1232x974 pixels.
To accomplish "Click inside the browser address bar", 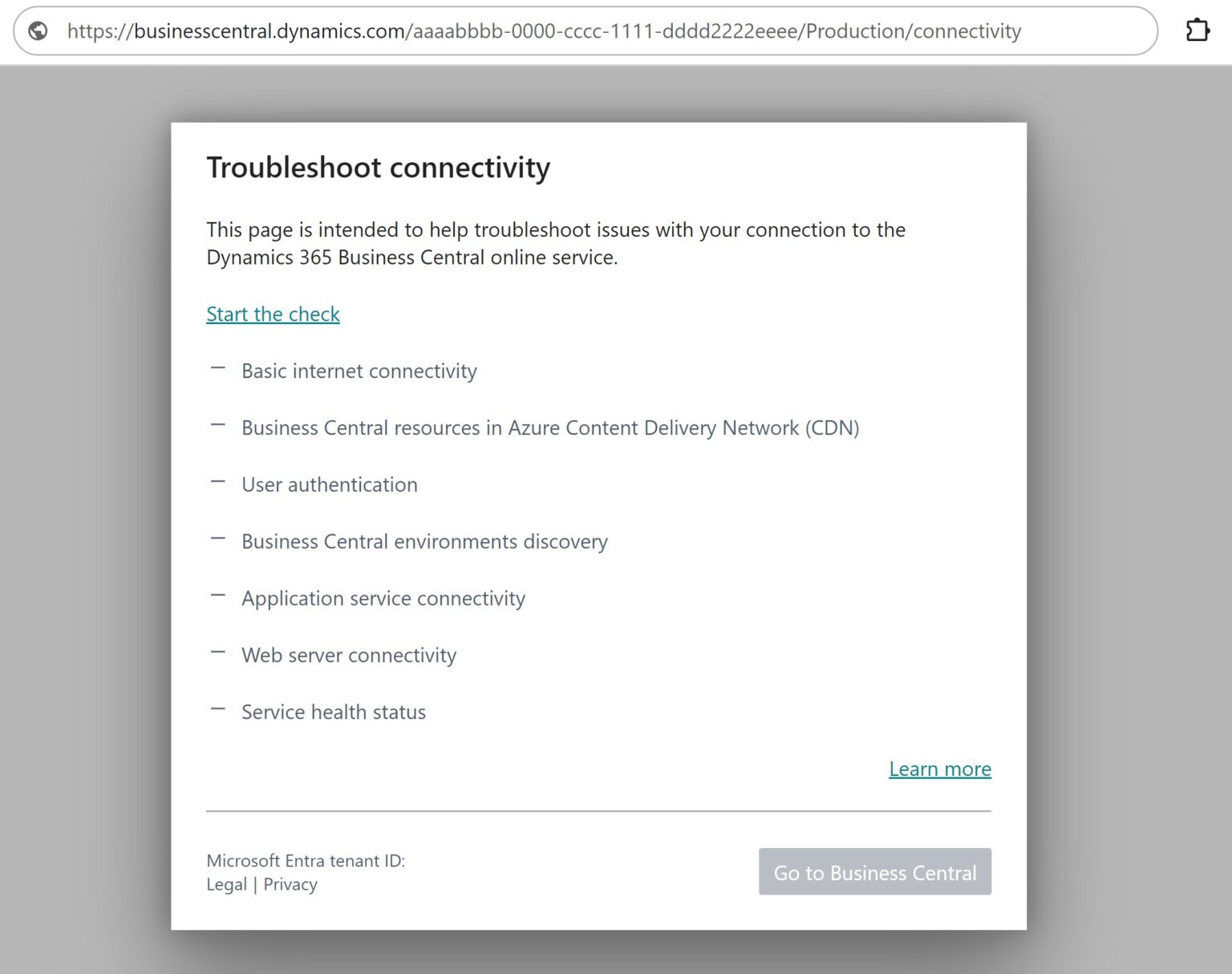I will (561, 30).
